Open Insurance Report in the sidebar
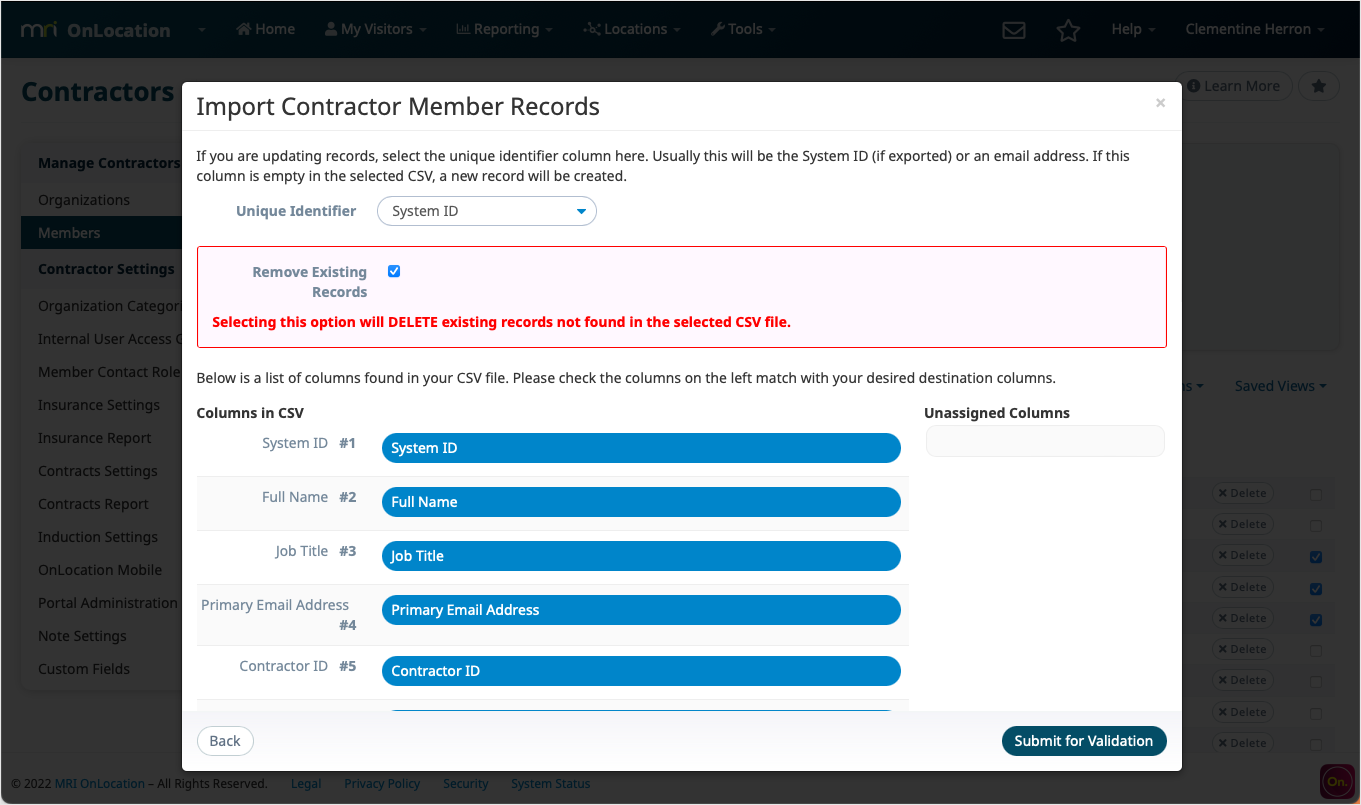 point(95,438)
